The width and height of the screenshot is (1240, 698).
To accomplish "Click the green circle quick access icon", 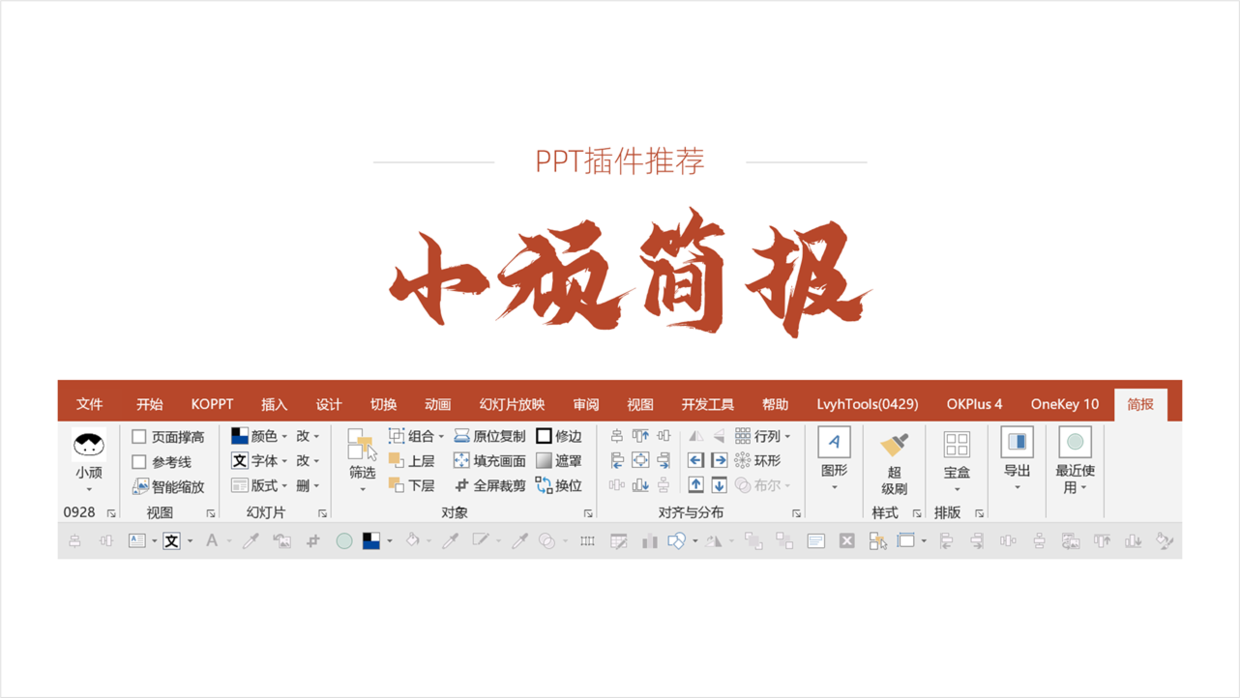I will pyautogui.click(x=344, y=541).
